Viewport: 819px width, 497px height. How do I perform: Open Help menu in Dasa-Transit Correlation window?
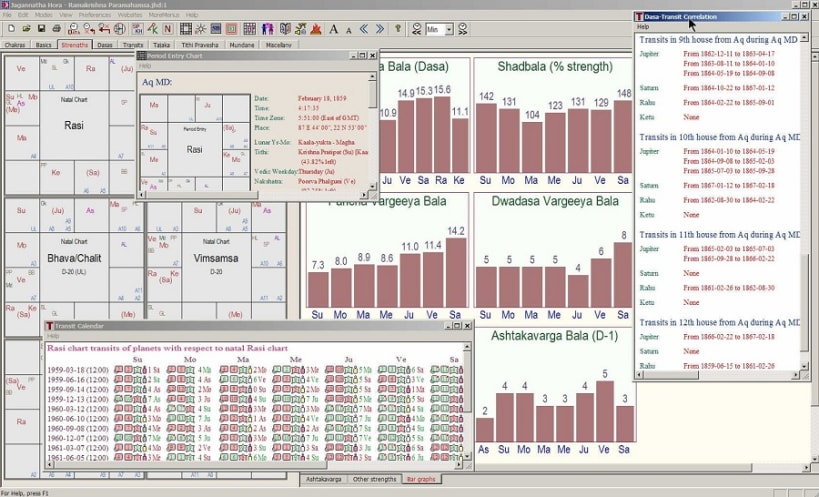pos(643,27)
